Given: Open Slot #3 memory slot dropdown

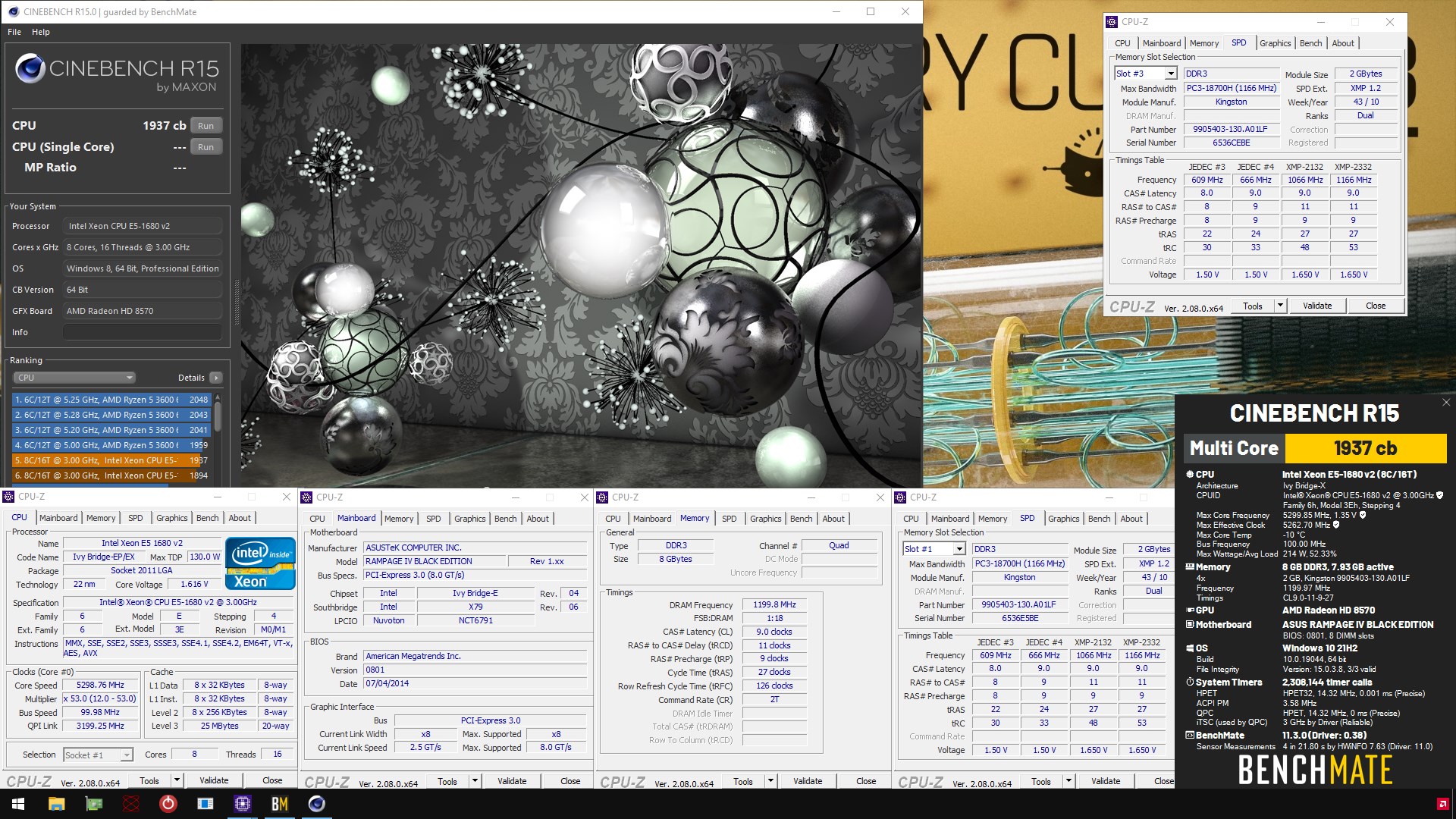Looking at the screenshot, I should pyautogui.click(x=1171, y=74).
